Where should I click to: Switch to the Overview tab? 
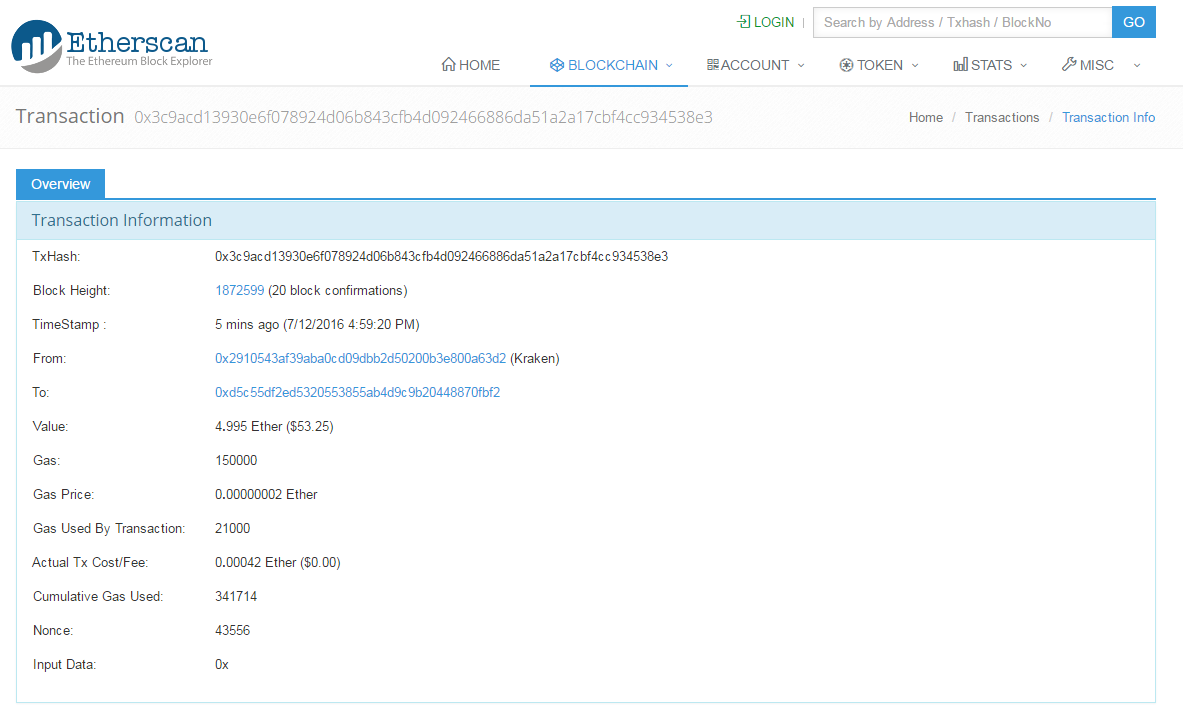click(60, 184)
